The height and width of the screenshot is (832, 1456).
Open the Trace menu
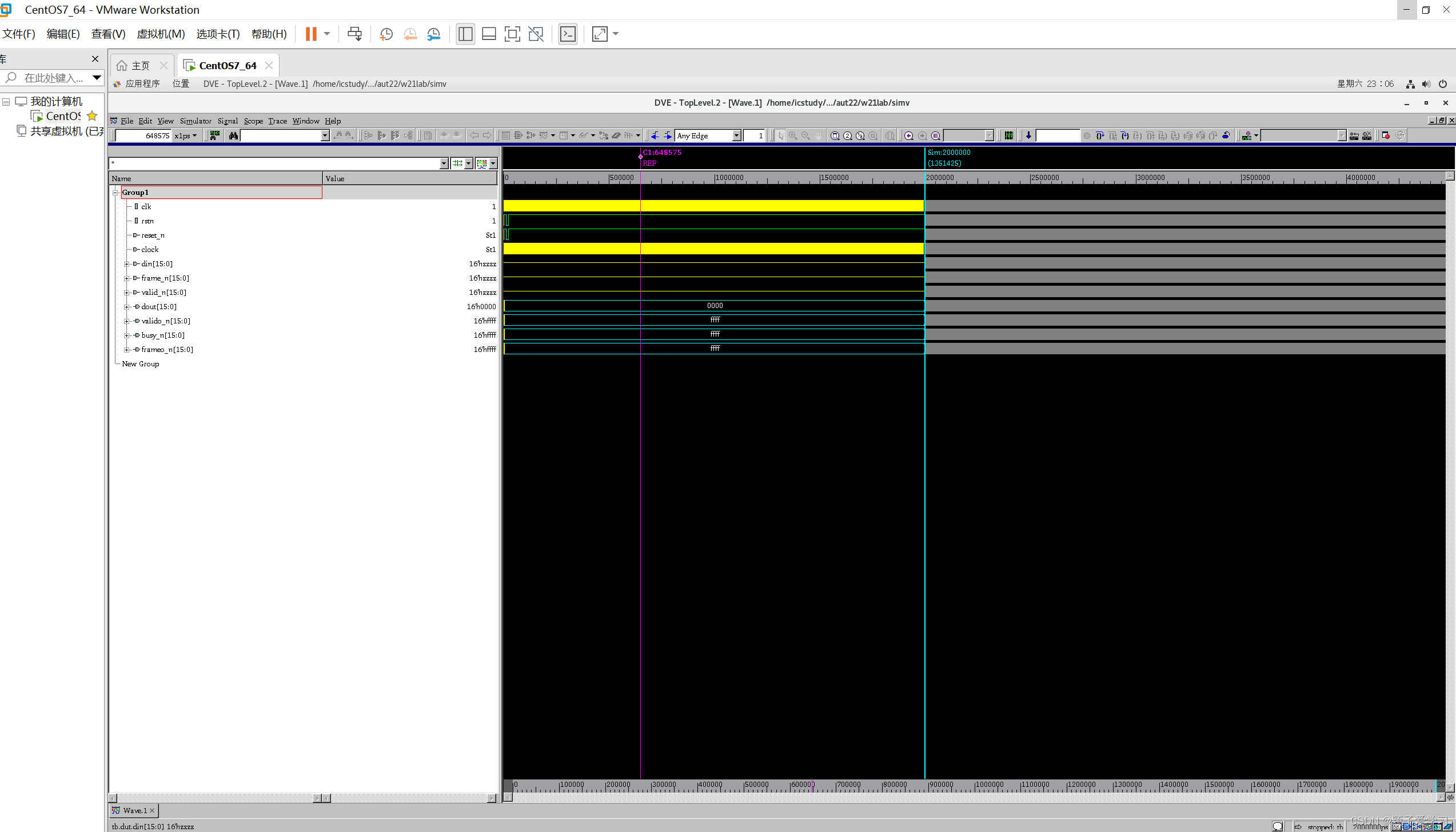[277, 121]
